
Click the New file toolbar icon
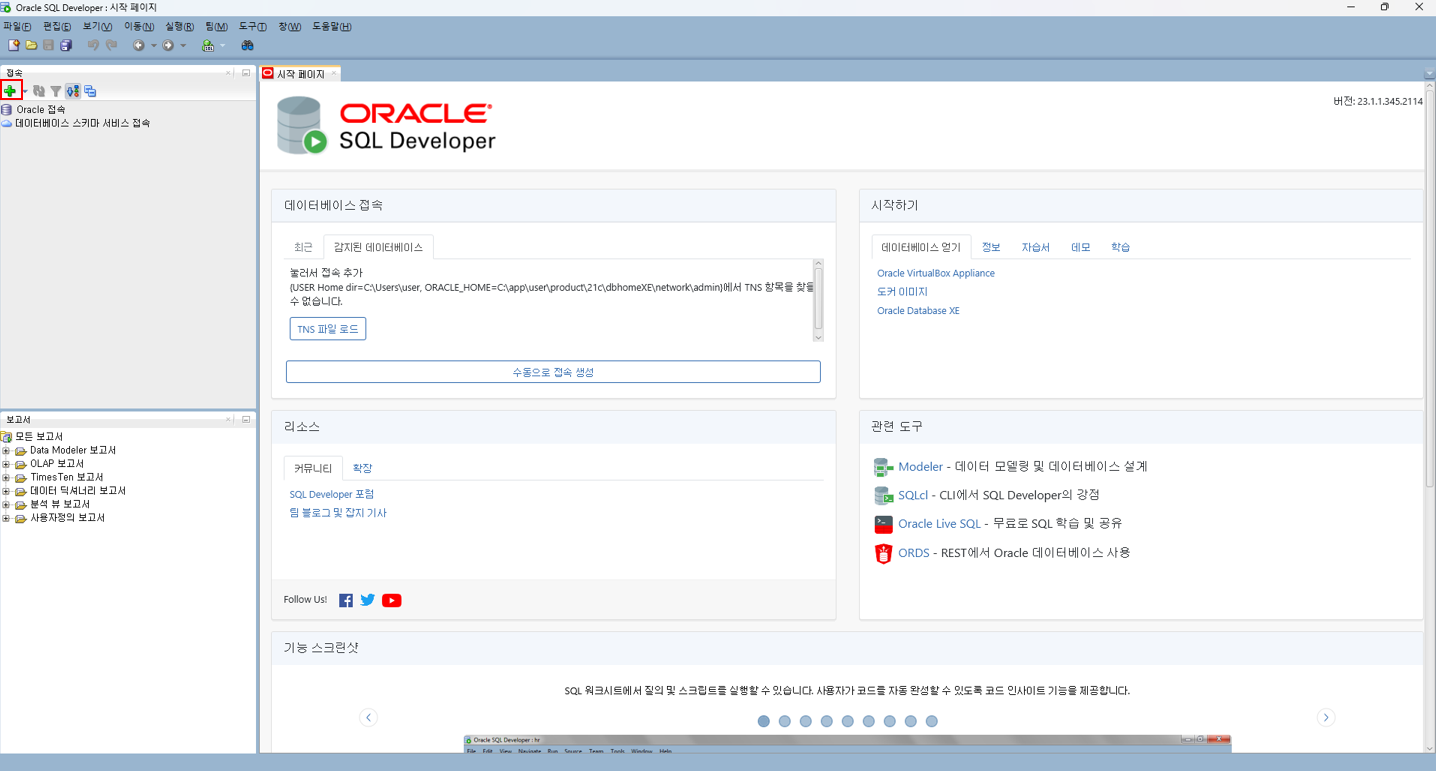(x=14, y=45)
